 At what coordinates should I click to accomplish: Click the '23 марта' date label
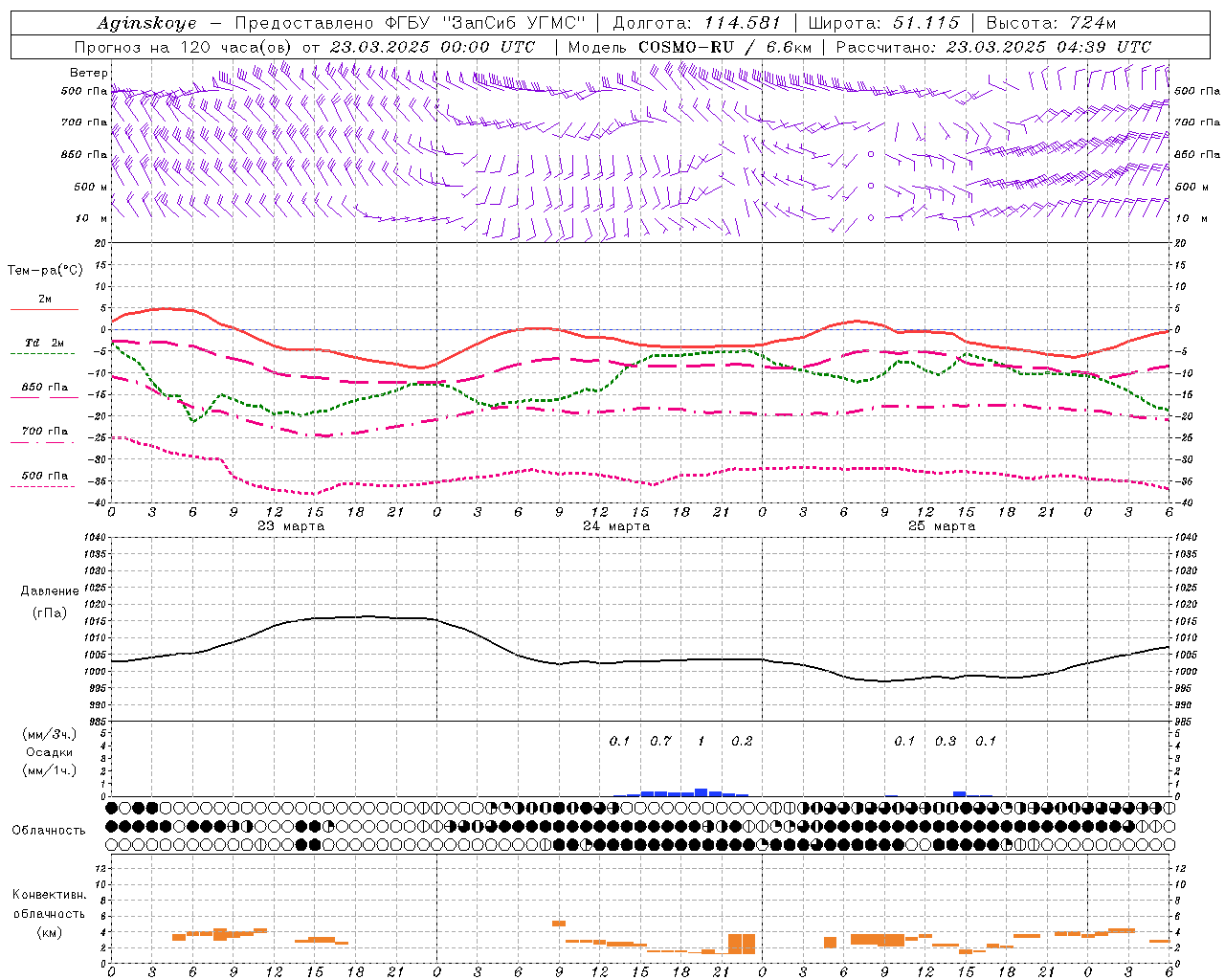tap(291, 526)
